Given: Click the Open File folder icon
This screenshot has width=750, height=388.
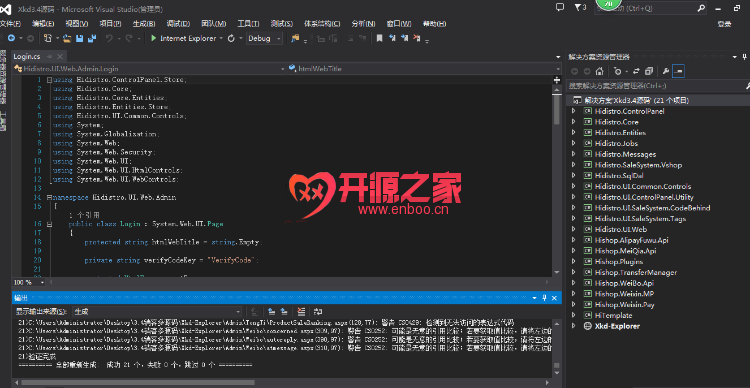Looking at the screenshot, I should point(67,38).
